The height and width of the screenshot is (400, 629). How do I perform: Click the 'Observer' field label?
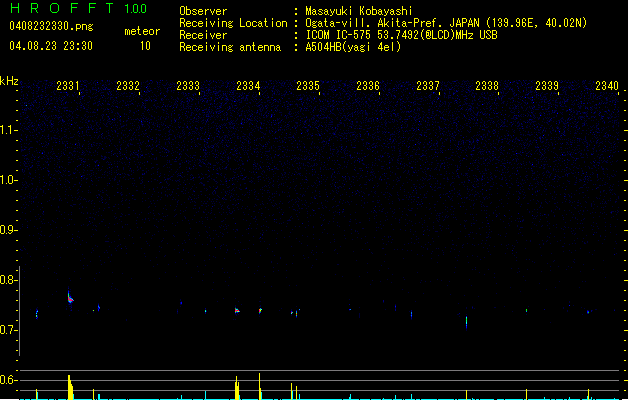pyautogui.click(x=203, y=11)
